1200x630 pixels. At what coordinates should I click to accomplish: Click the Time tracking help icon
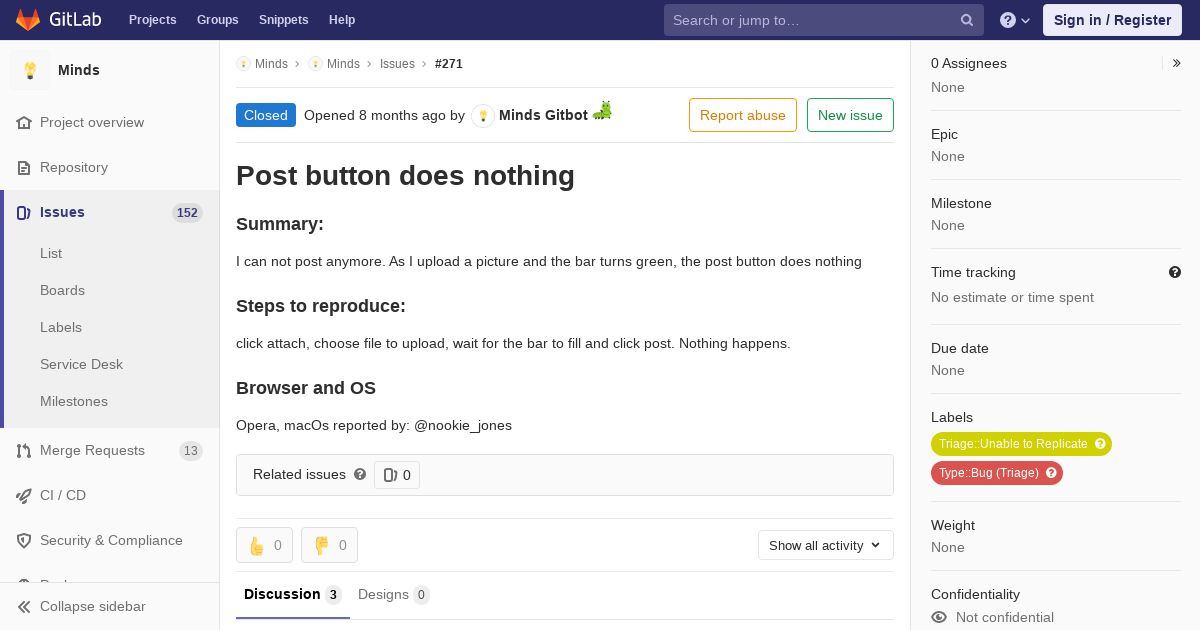coord(1175,272)
